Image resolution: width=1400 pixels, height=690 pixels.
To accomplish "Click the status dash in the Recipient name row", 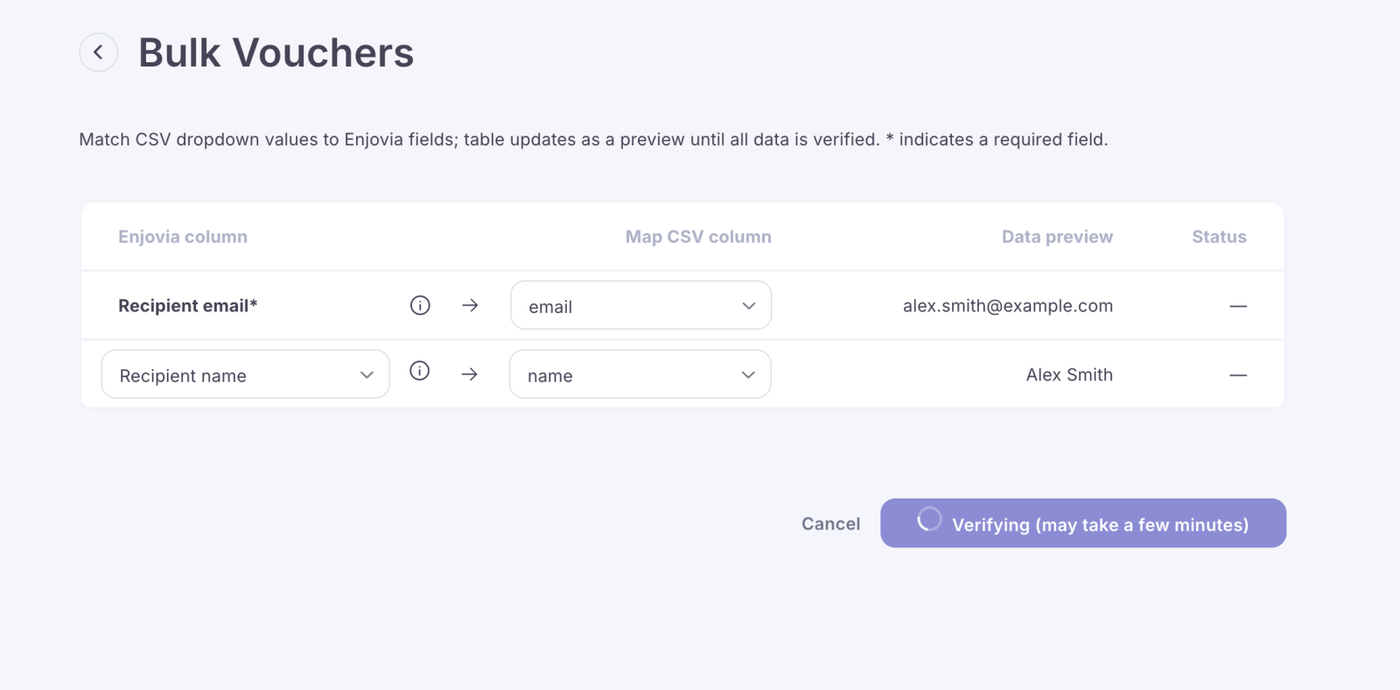I will (x=1238, y=375).
